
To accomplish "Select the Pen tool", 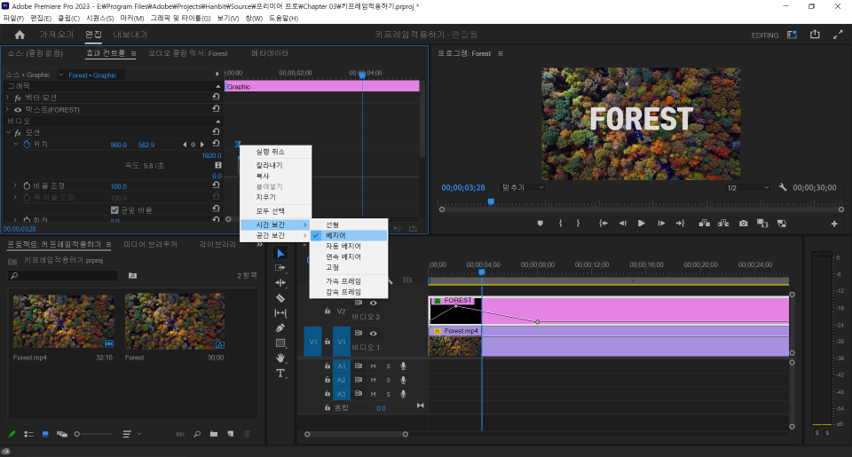I will coord(280,328).
